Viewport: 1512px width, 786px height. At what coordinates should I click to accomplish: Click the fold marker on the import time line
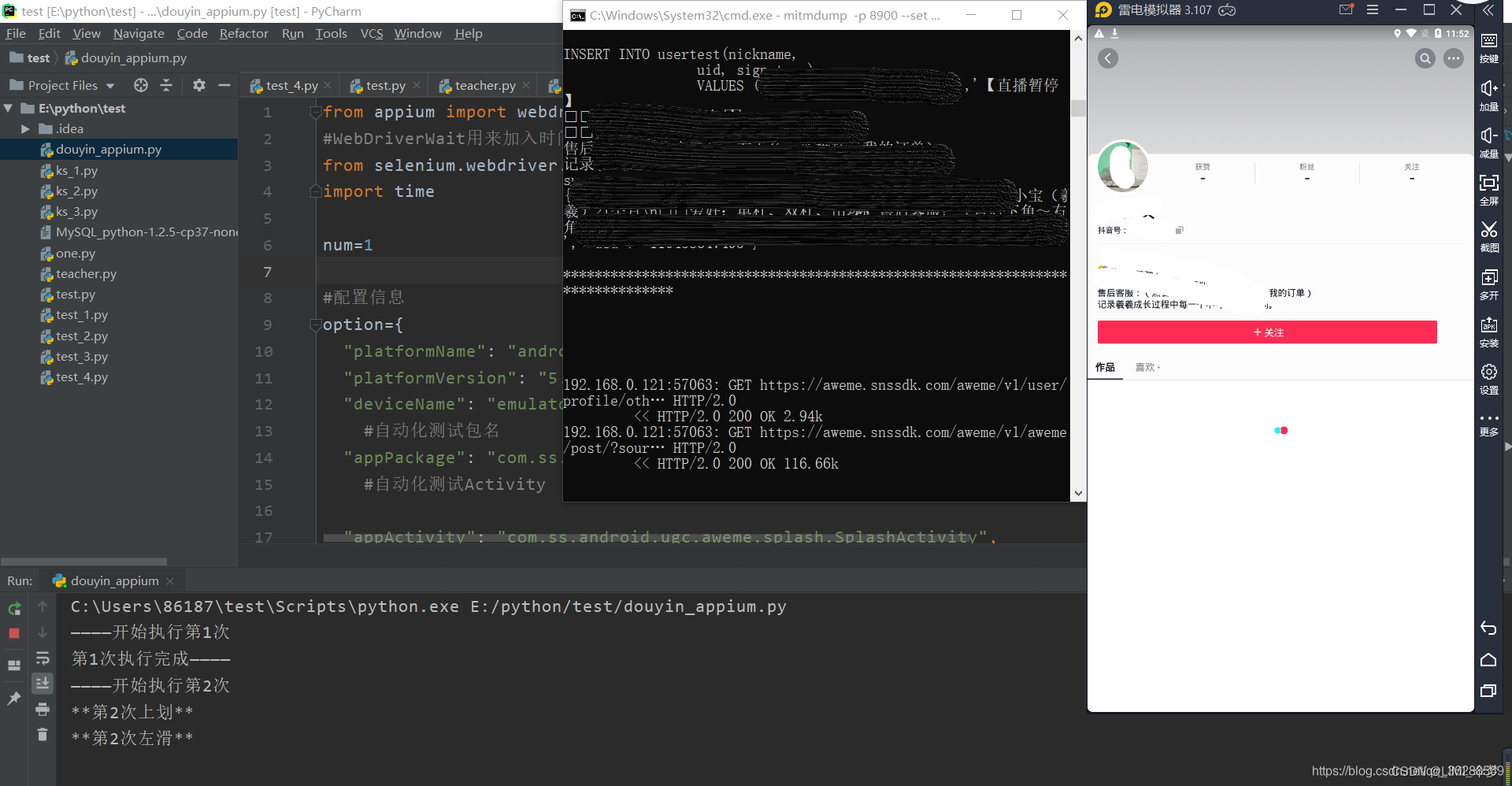click(315, 191)
